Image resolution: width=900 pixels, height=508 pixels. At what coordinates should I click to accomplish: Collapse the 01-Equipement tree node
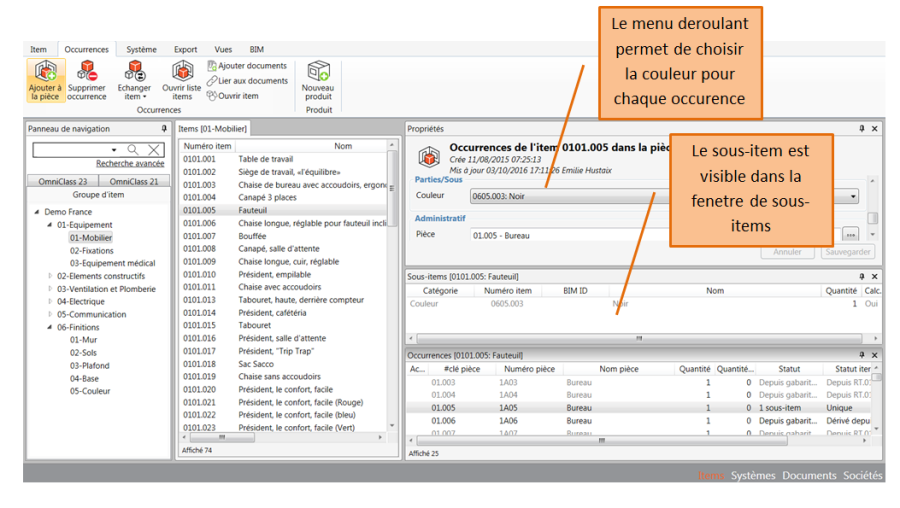click(48, 225)
